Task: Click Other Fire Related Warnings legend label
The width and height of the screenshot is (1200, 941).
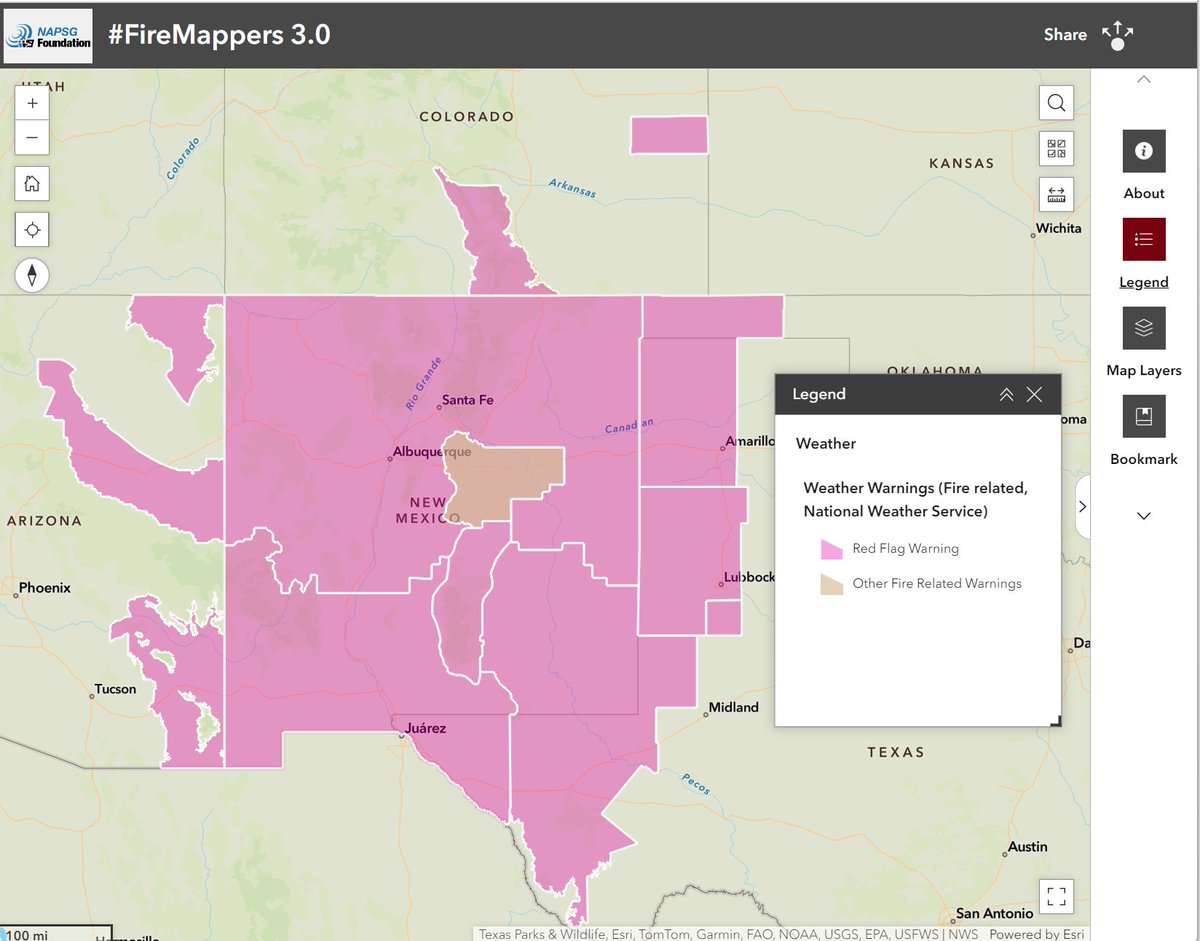Action: tap(937, 584)
